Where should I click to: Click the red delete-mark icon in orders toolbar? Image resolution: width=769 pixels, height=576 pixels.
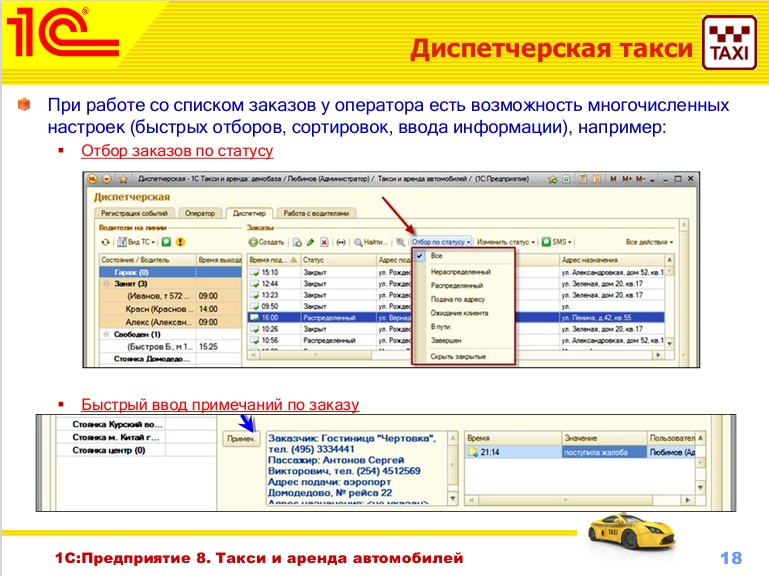[x=325, y=242]
